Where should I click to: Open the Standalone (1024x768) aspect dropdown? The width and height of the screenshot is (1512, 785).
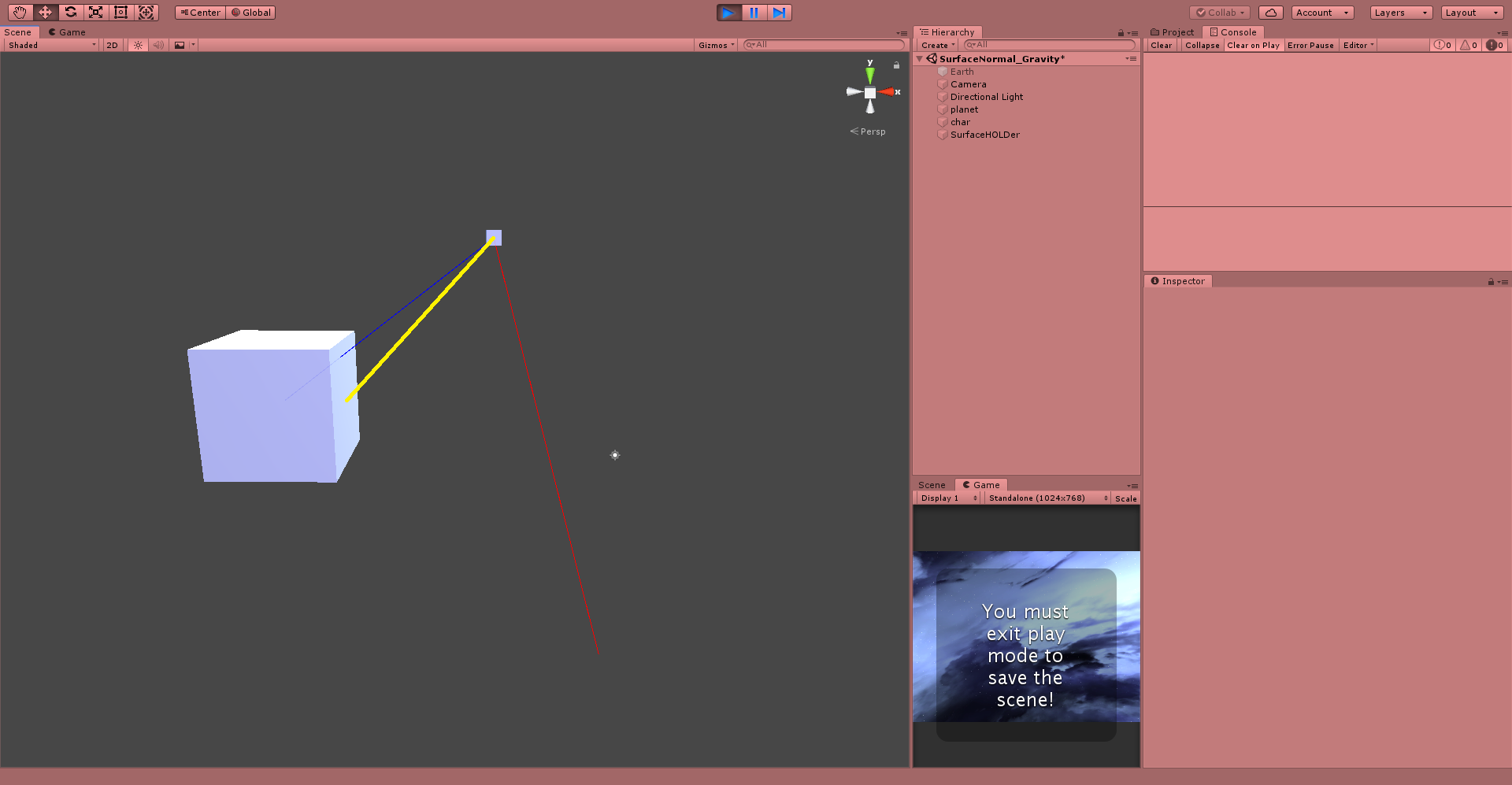pyautogui.click(x=1048, y=498)
